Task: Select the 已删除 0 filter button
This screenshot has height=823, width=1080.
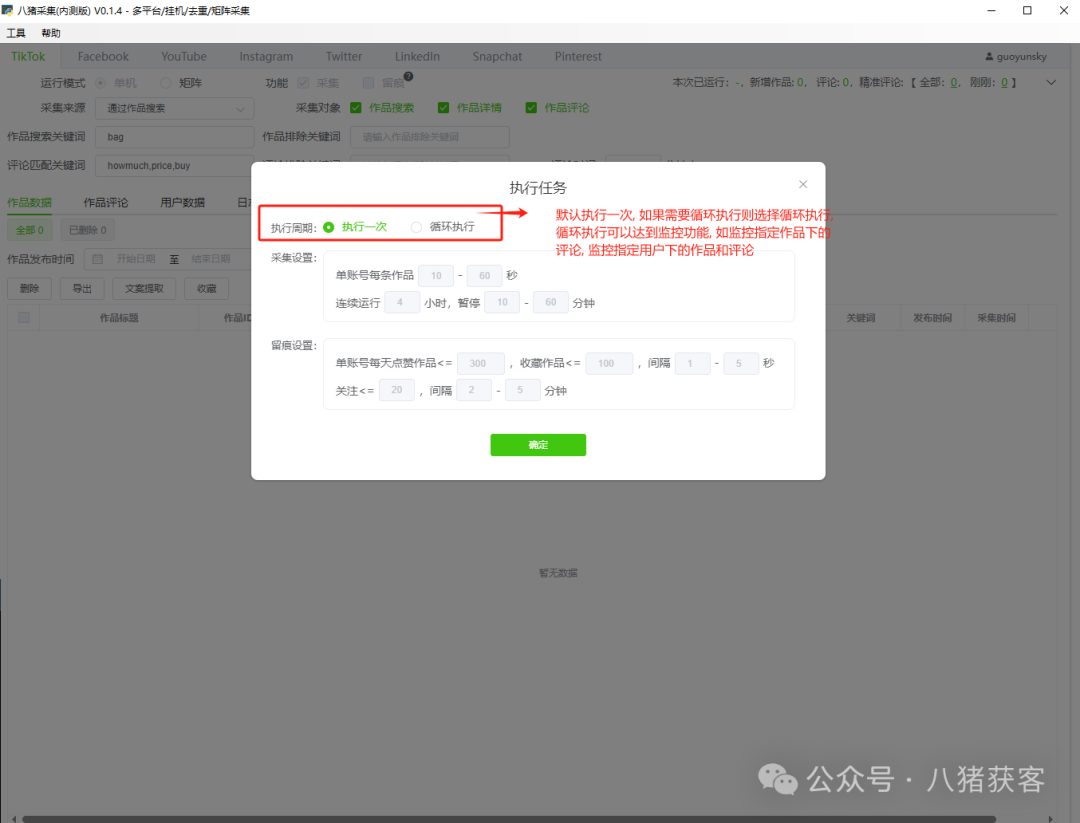Action: pyautogui.click(x=87, y=230)
